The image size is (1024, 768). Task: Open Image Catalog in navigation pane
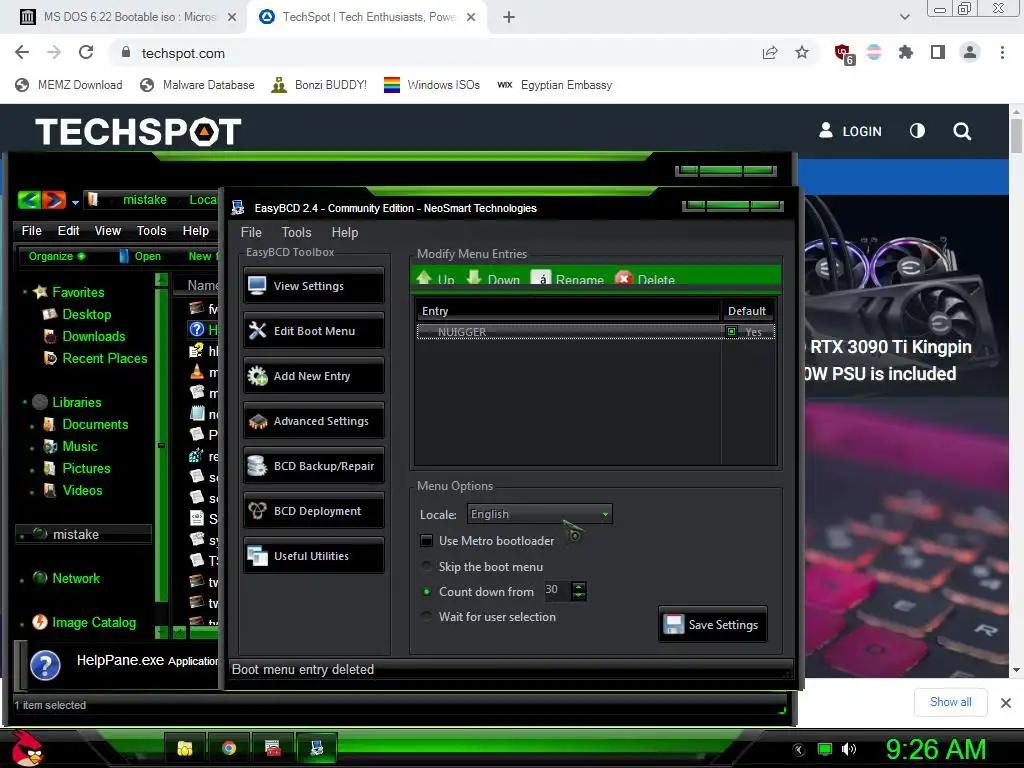point(93,622)
